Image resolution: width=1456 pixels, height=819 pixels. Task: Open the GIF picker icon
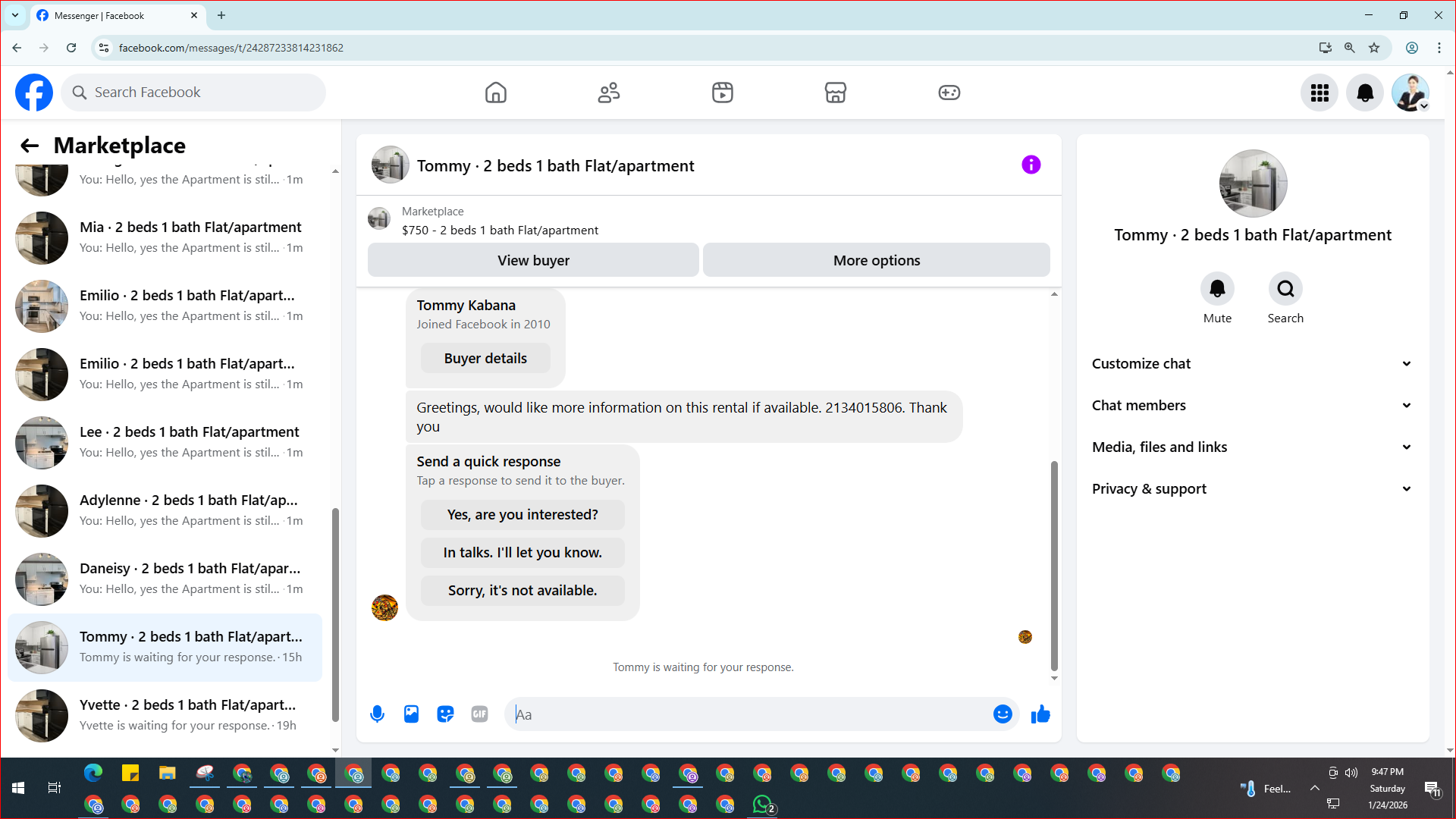(479, 714)
